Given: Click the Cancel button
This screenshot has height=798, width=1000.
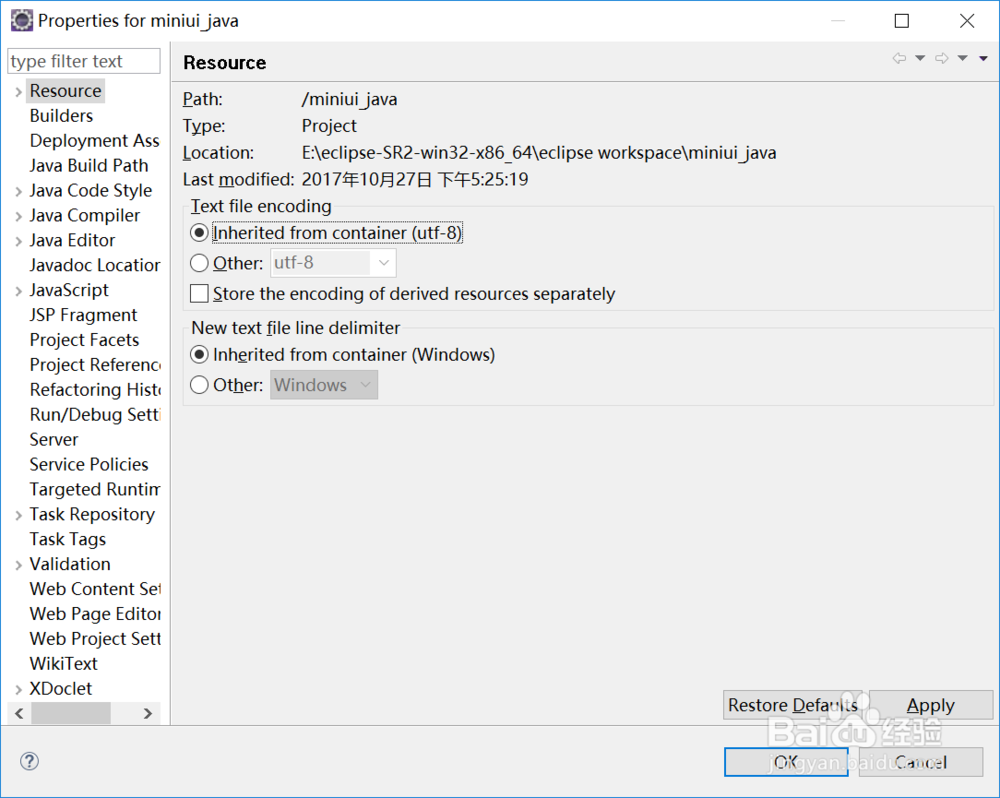Looking at the screenshot, I should (x=920, y=762).
